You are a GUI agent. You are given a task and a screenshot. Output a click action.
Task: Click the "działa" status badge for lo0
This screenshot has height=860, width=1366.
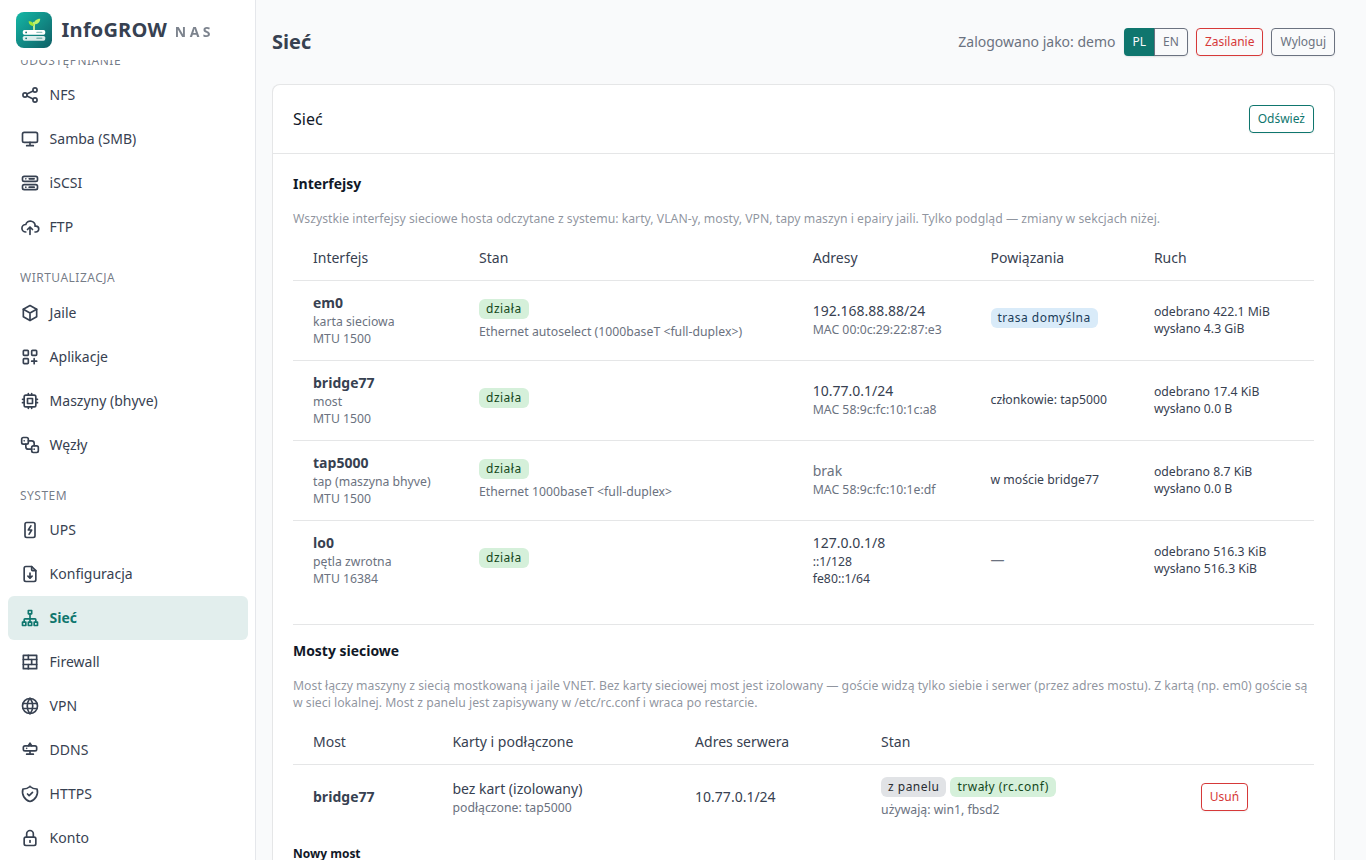click(504, 558)
